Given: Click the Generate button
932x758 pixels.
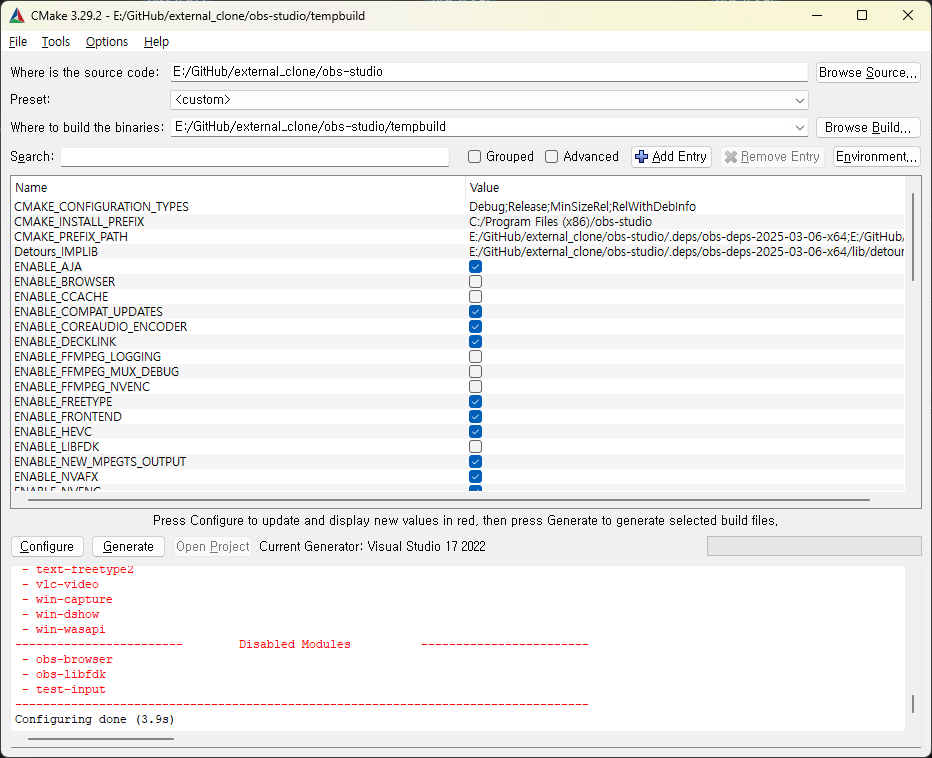Looking at the screenshot, I should click(128, 546).
